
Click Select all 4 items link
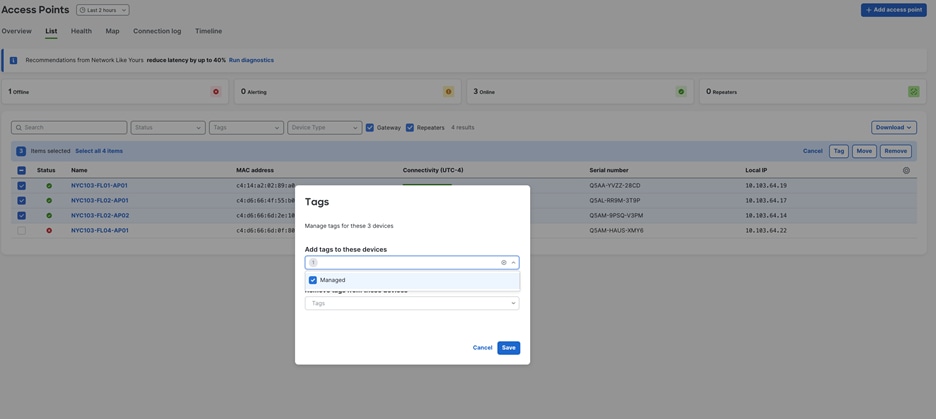tap(99, 151)
